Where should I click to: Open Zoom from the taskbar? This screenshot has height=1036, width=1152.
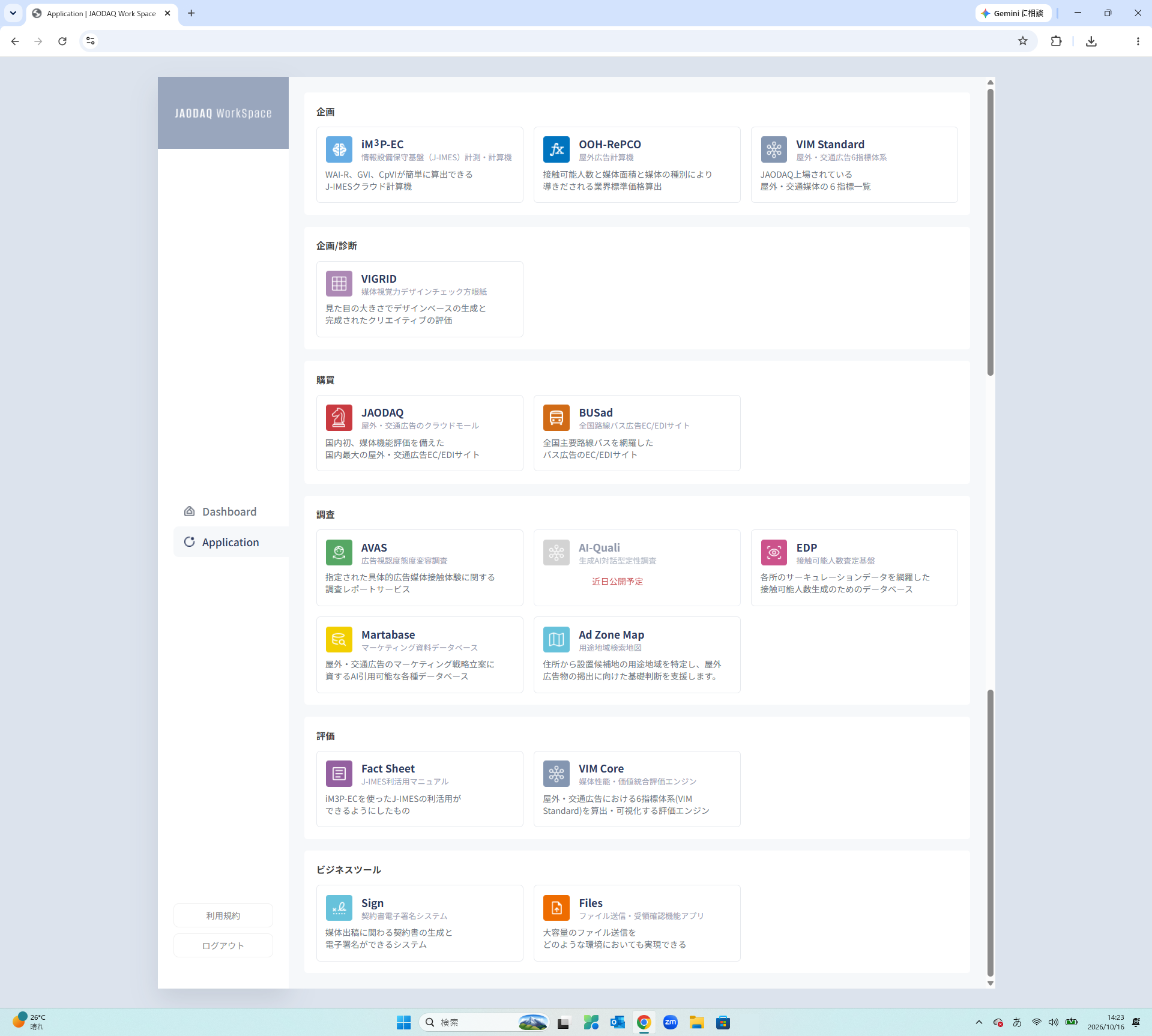(670, 1022)
